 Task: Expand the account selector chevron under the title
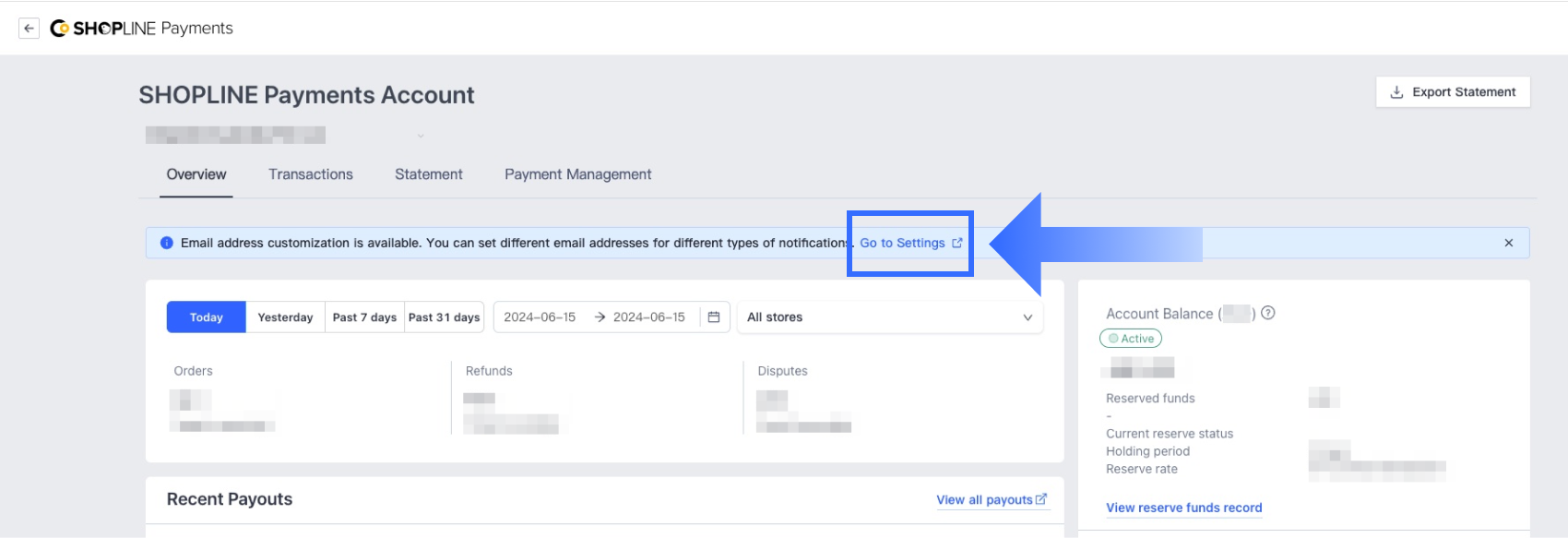[421, 136]
